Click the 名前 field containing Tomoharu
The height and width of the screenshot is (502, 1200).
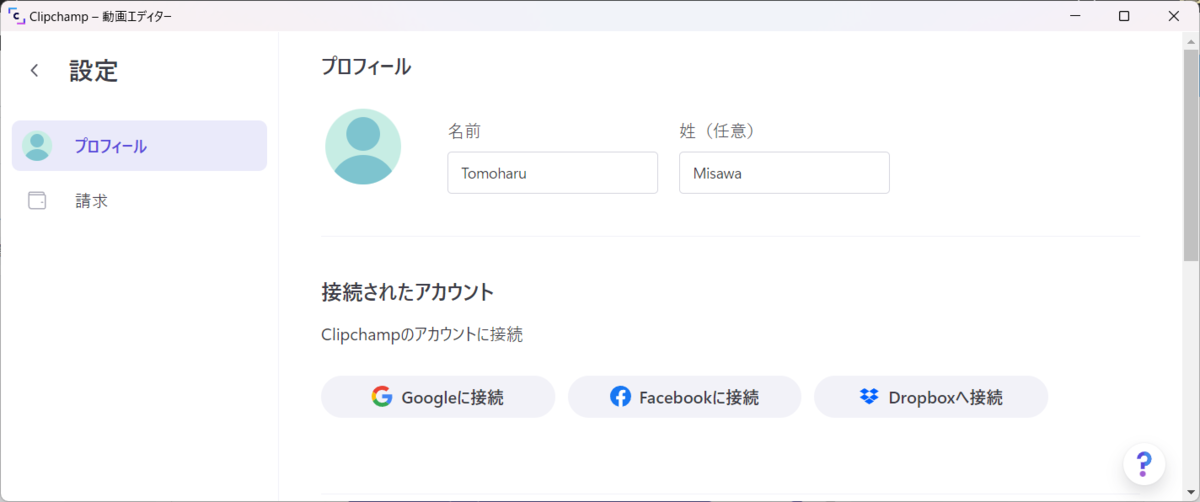click(x=552, y=173)
